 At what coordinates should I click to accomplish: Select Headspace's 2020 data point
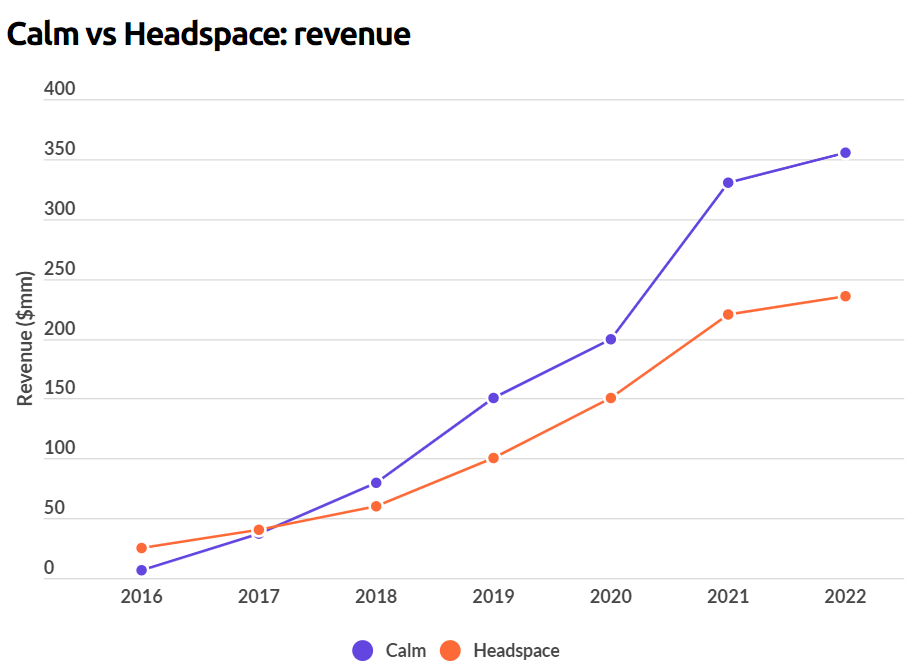click(x=611, y=398)
